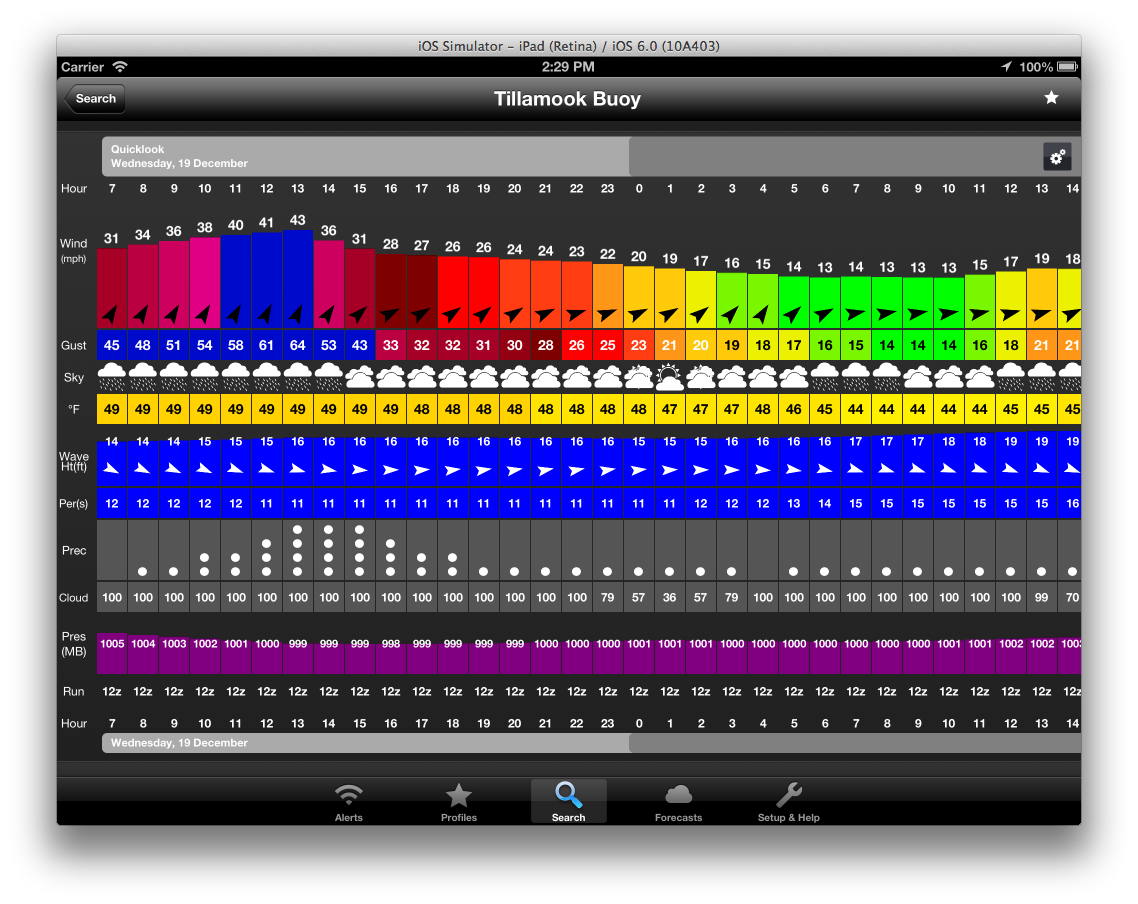Click the Wi-Fi icon in the status bar
This screenshot has width=1138, height=904.
[x=120, y=67]
